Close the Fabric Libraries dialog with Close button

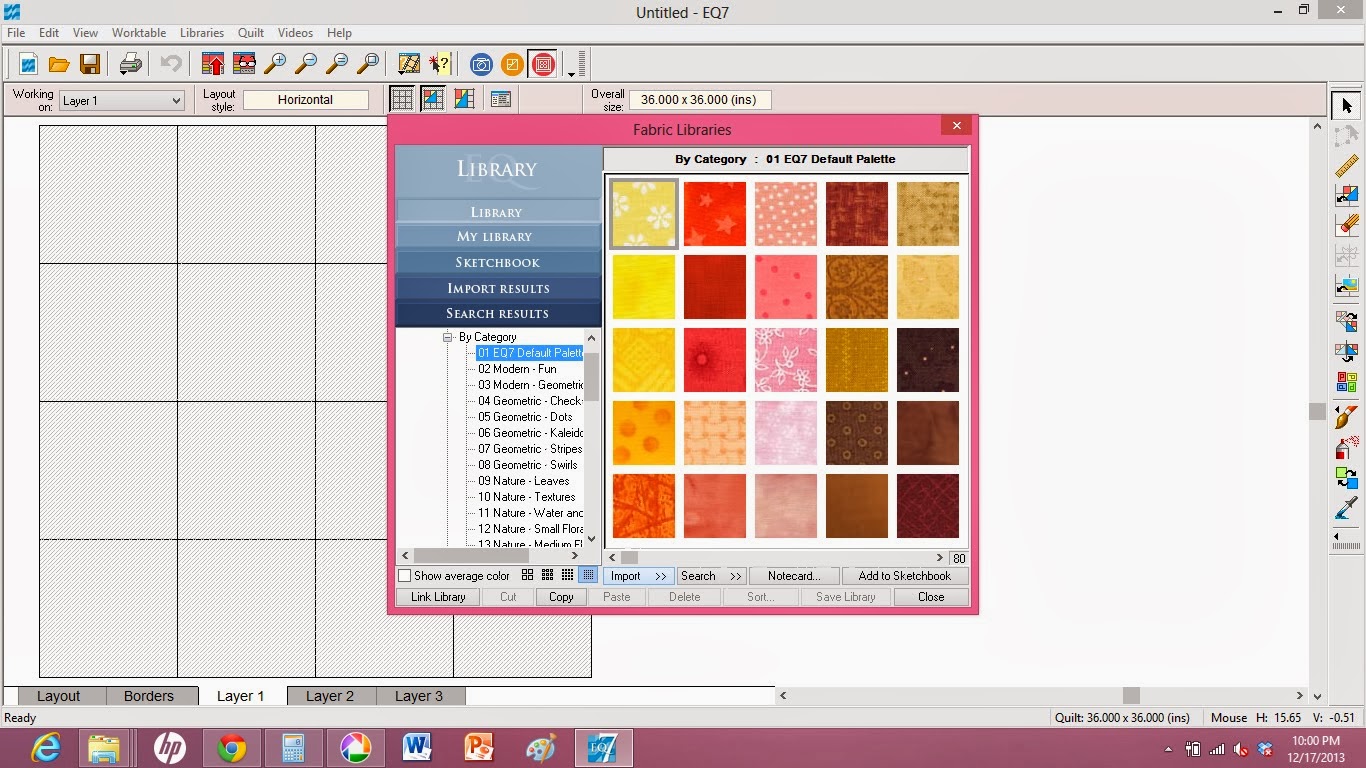pos(931,597)
